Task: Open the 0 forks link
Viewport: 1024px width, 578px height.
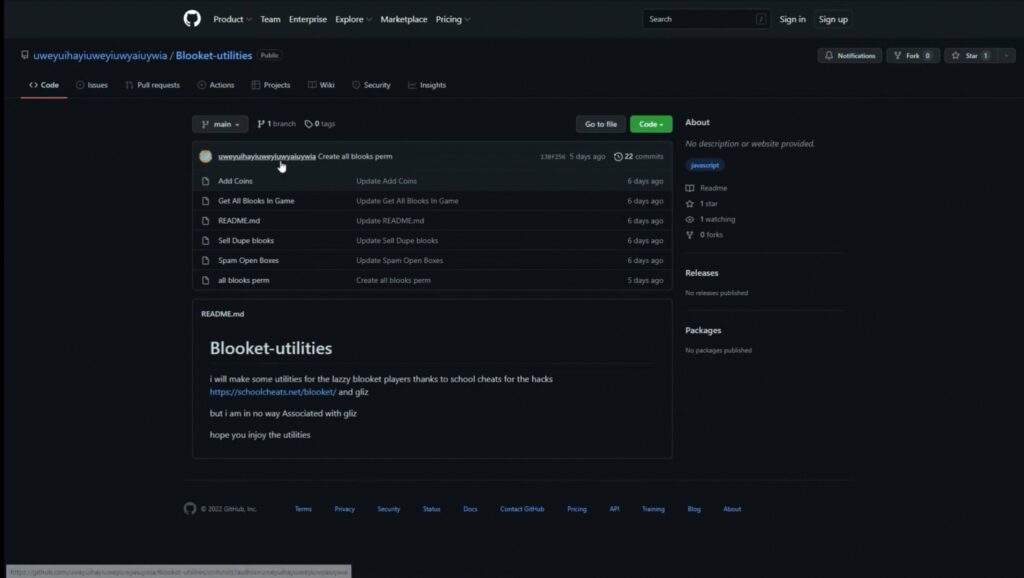Action: [x=704, y=235]
